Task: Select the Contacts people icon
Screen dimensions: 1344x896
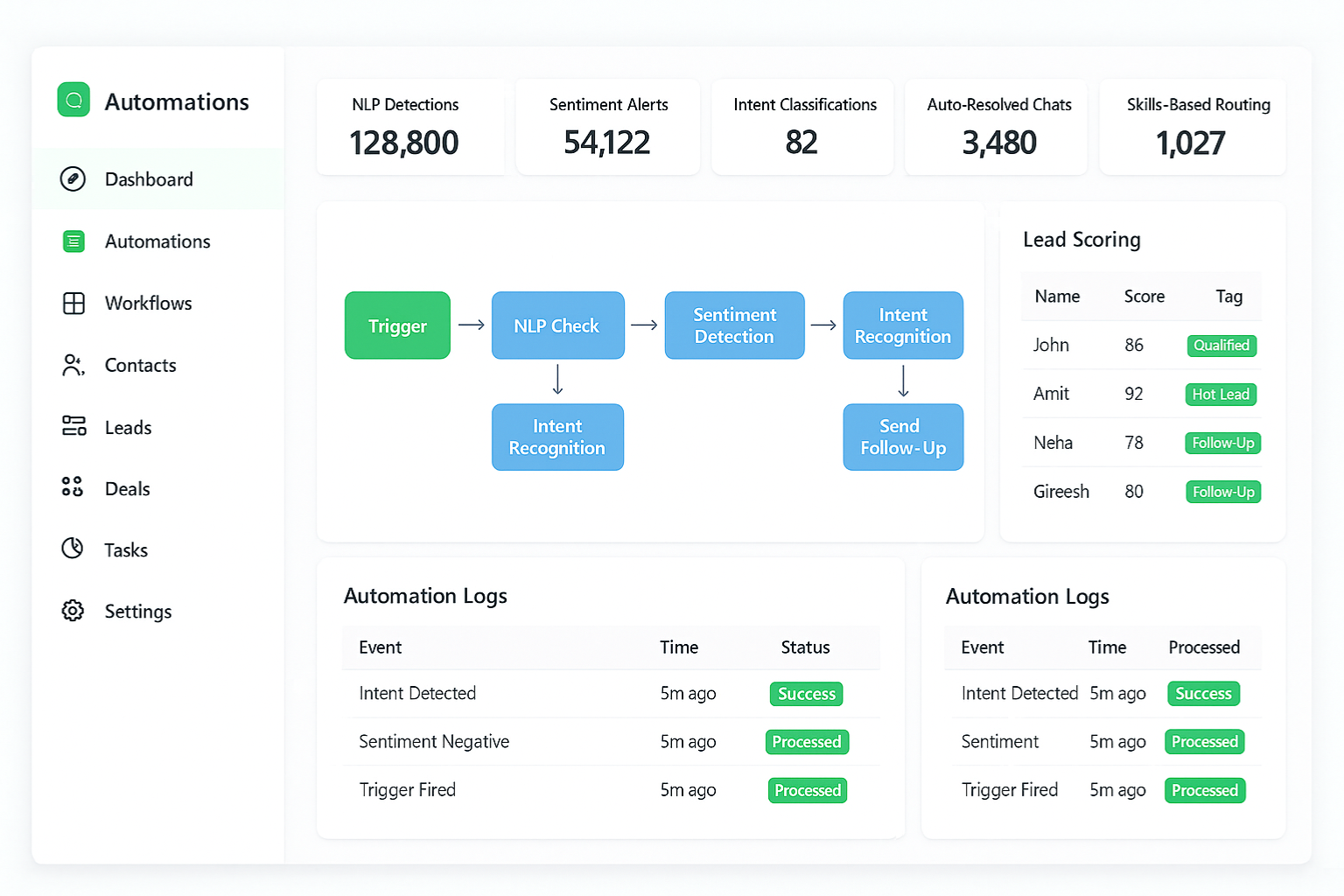Action: click(x=73, y=365)
